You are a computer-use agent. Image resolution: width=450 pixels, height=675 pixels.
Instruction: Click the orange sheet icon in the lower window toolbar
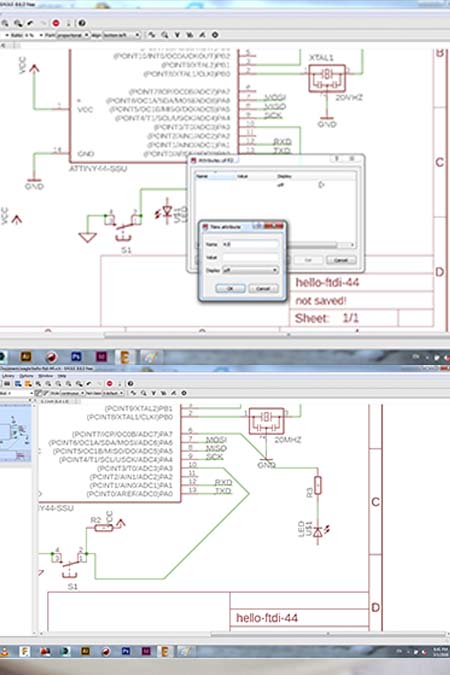(28, 383)
